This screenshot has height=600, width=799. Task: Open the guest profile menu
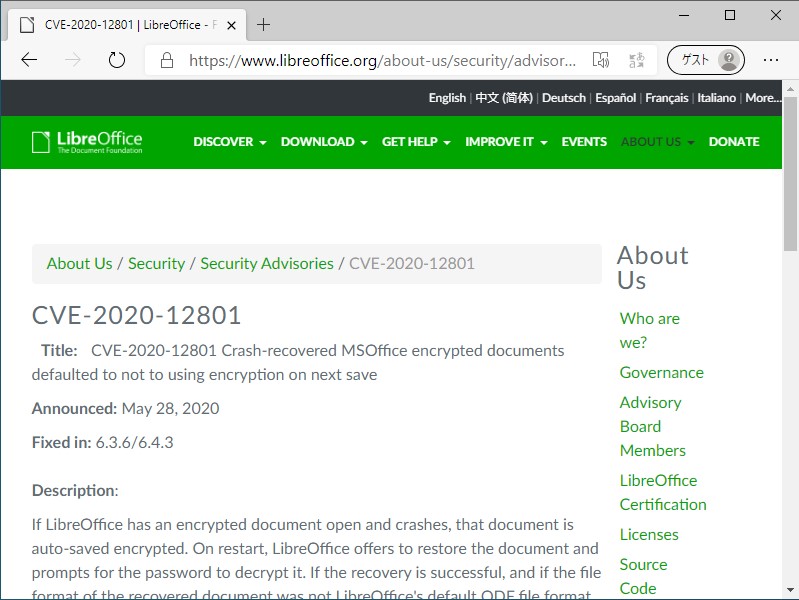pyautogui.click(x=706, y=60)
